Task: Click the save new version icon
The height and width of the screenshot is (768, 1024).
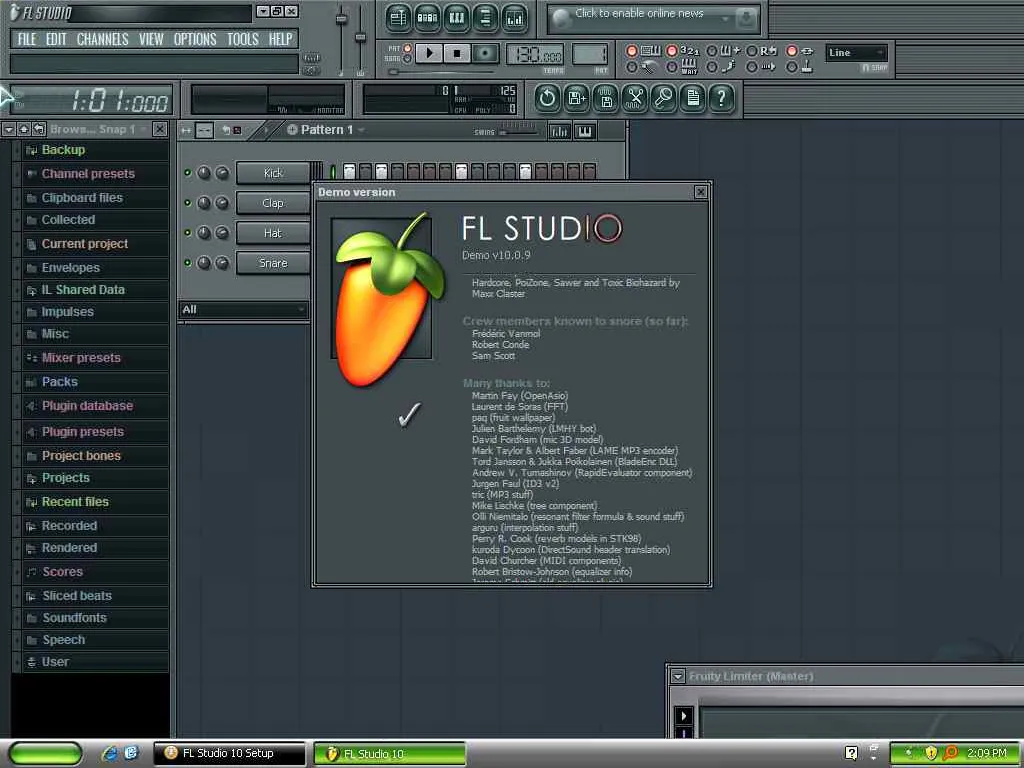Action: (577, 99)
